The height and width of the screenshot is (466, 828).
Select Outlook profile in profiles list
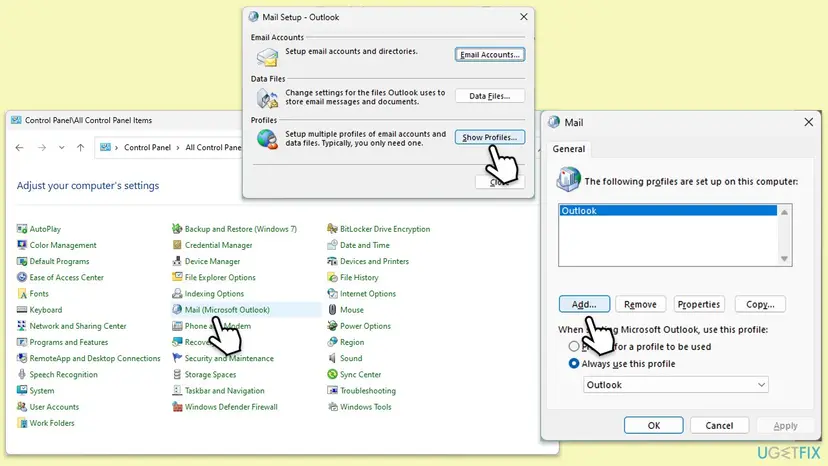pos(668,210)
